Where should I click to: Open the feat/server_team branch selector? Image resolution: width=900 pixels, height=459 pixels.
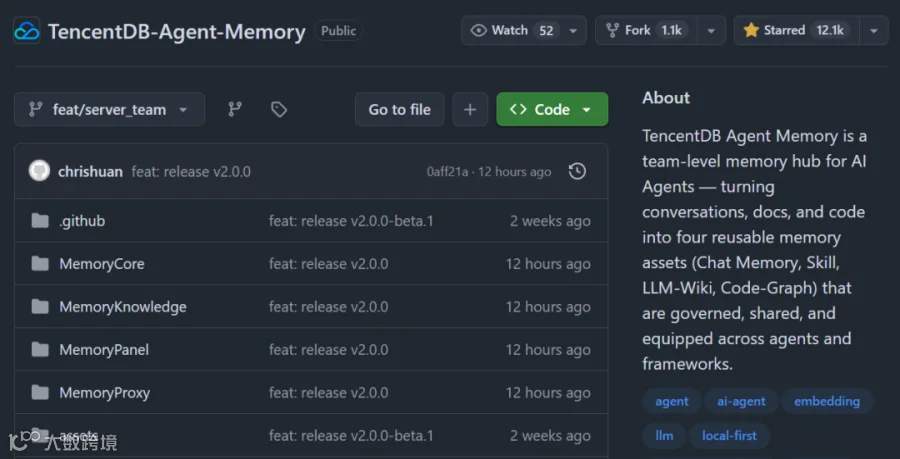[110, 109]
